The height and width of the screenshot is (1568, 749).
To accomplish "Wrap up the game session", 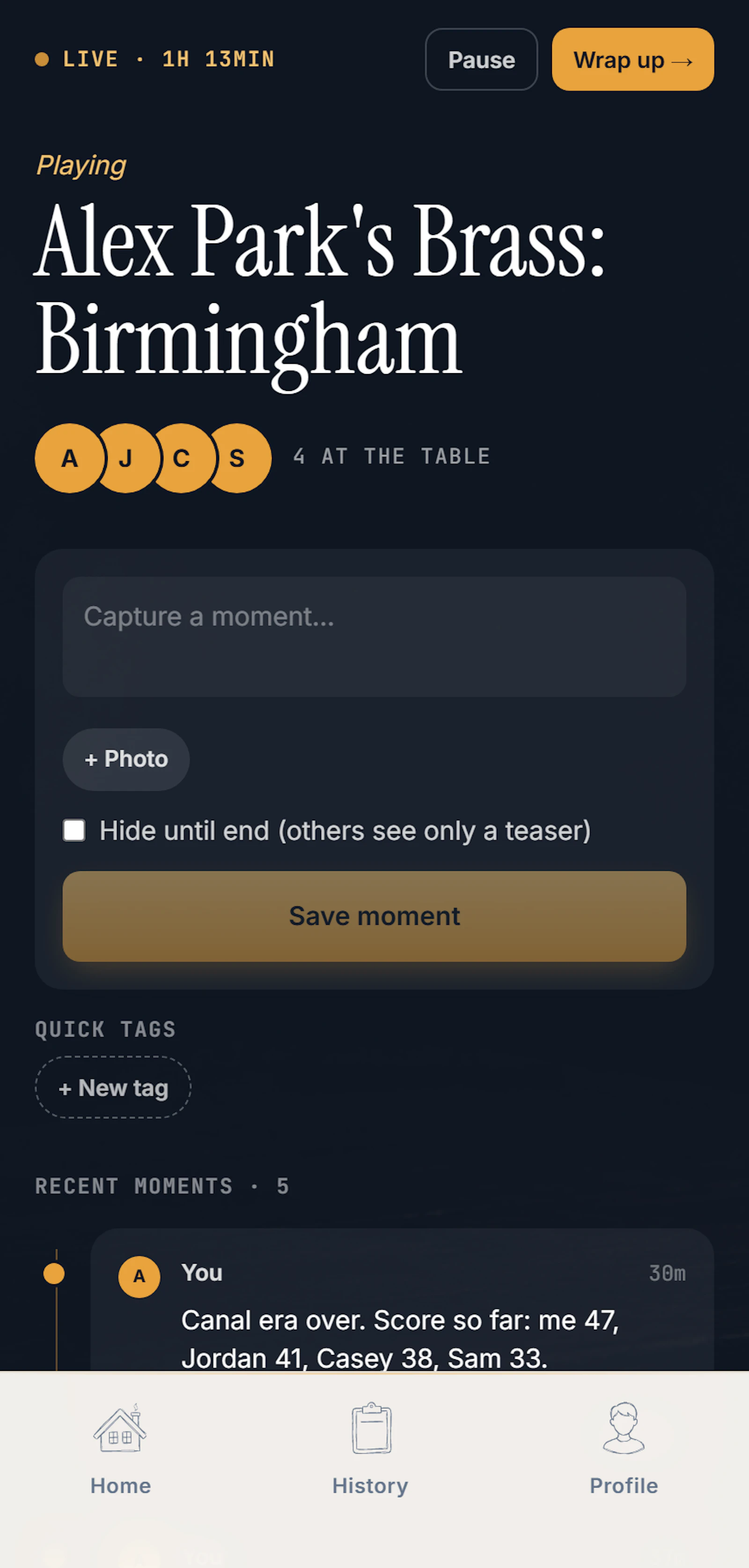I will click(x=633, y=59).
